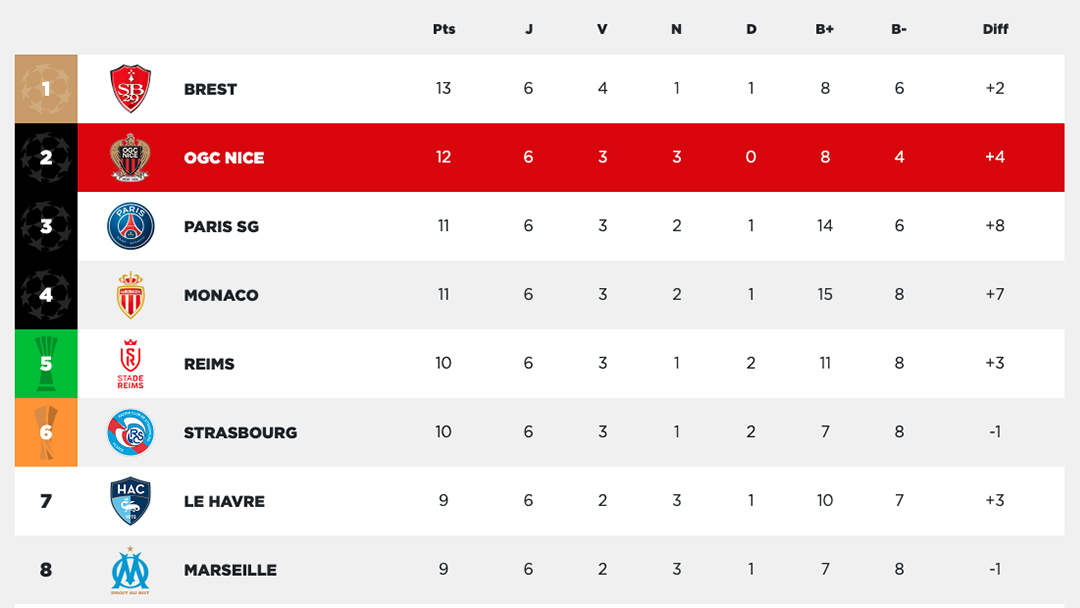Open the Le Havre HAC shield

click(130, 501)
